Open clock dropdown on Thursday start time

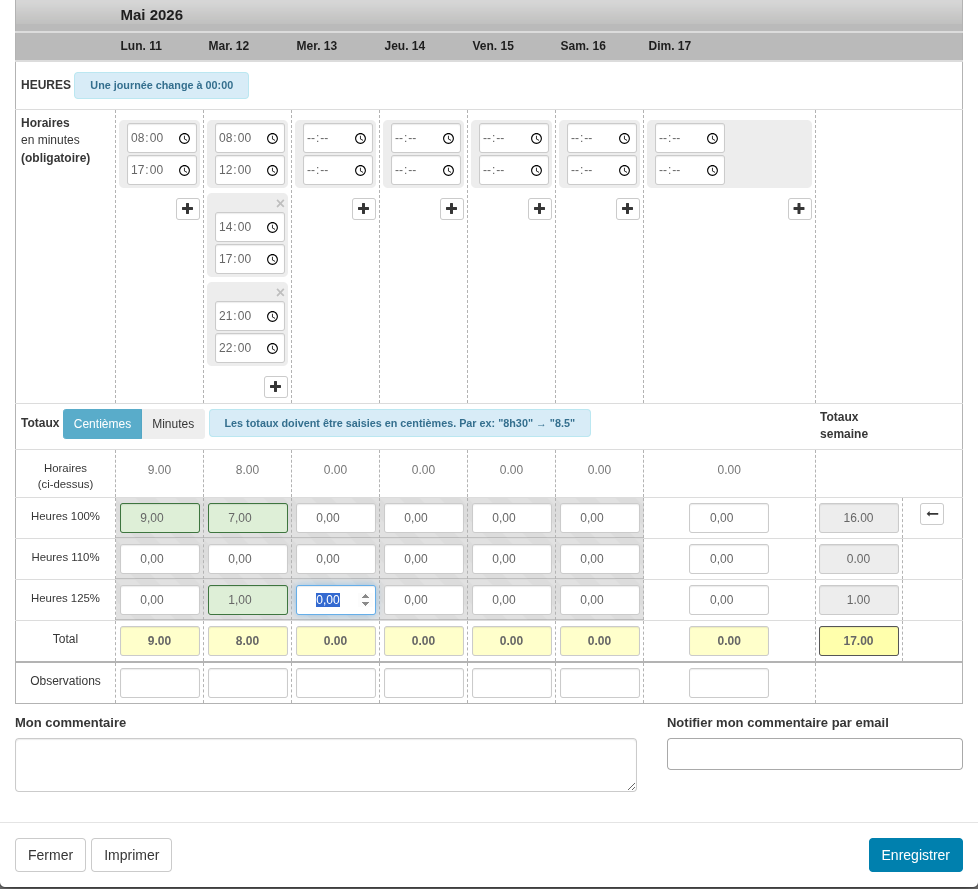[448, 138]
